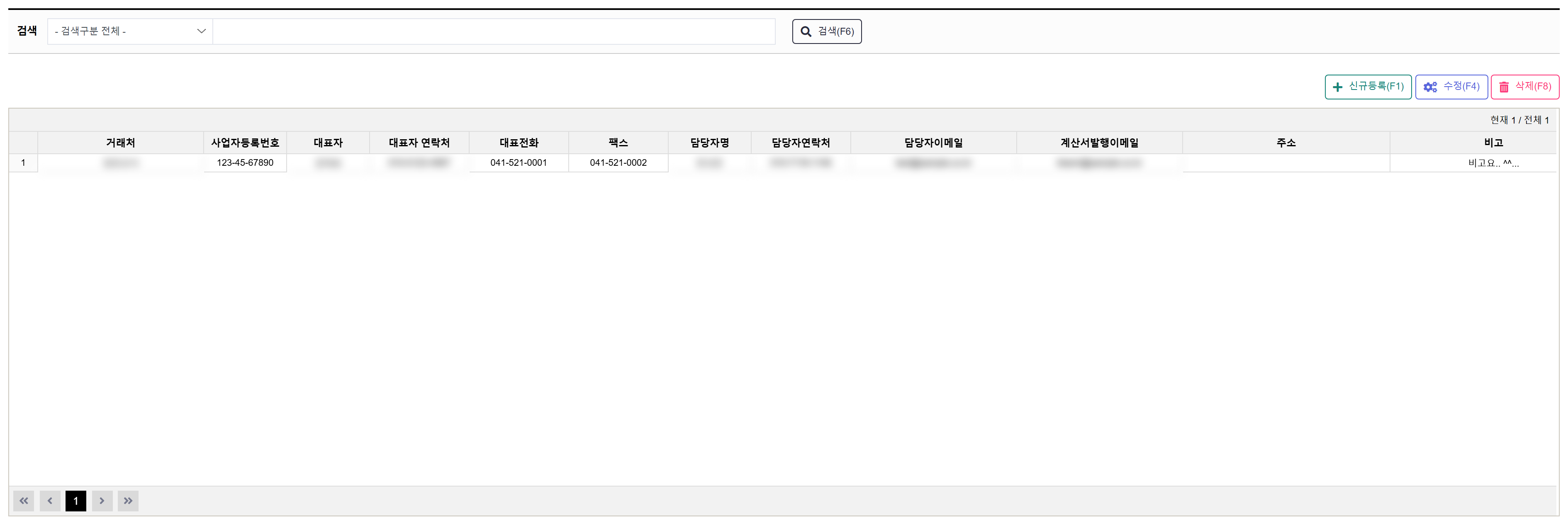Click the 담당자명 column header

point(710,142)
